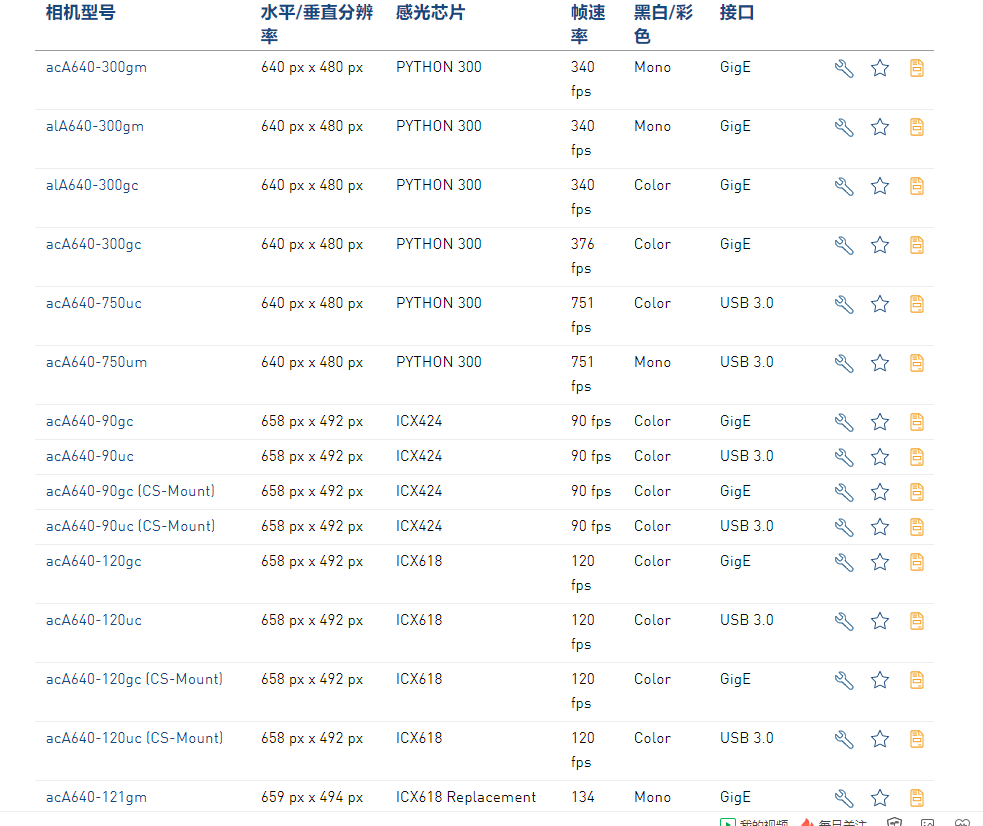The height and width of the screenshot is (826, 983).
Task: Open the acA640-90uc camera model link
Action: coord(89,456)
